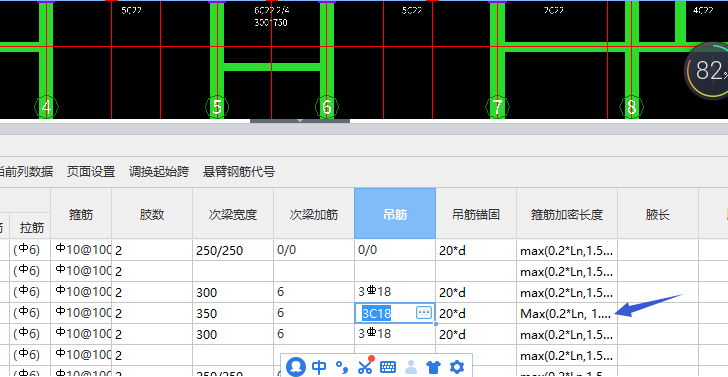
Task: Select the 次梁加筋 column header
Action: (x=313, y=214)
